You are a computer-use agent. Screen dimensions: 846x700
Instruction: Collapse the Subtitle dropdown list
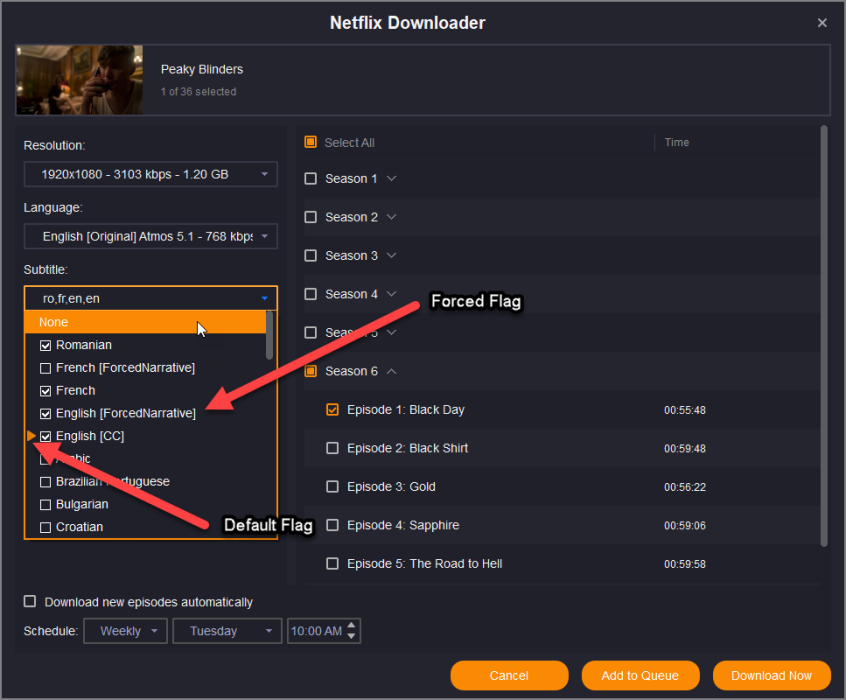pos(264,299)
